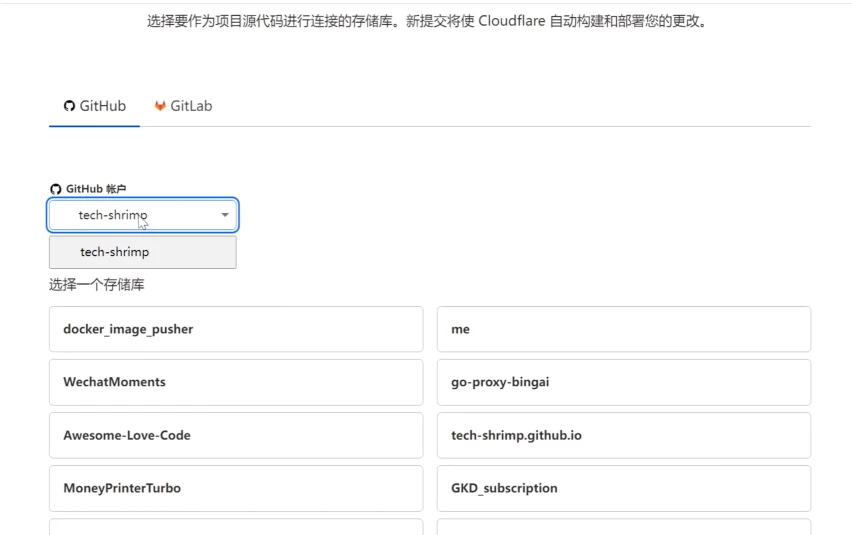
Task: Select the me repository
Action: pos(624,329)
